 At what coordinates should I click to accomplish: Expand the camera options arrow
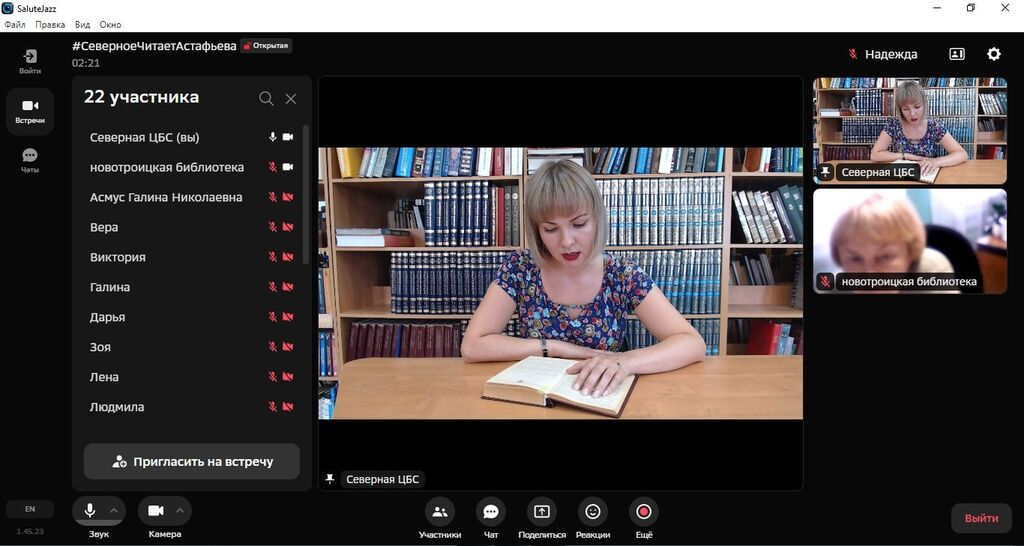point(180,511)
